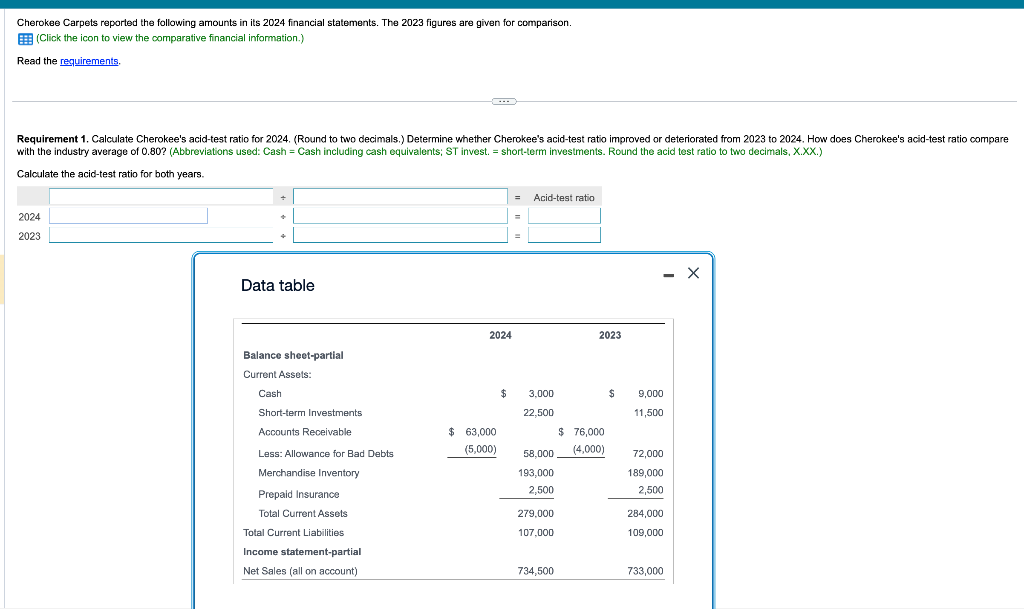Click the 2024 acid-test ratio result field
Image resolution: width=1024 pixels, height=609 pixels.
click(x=564, y=216)
